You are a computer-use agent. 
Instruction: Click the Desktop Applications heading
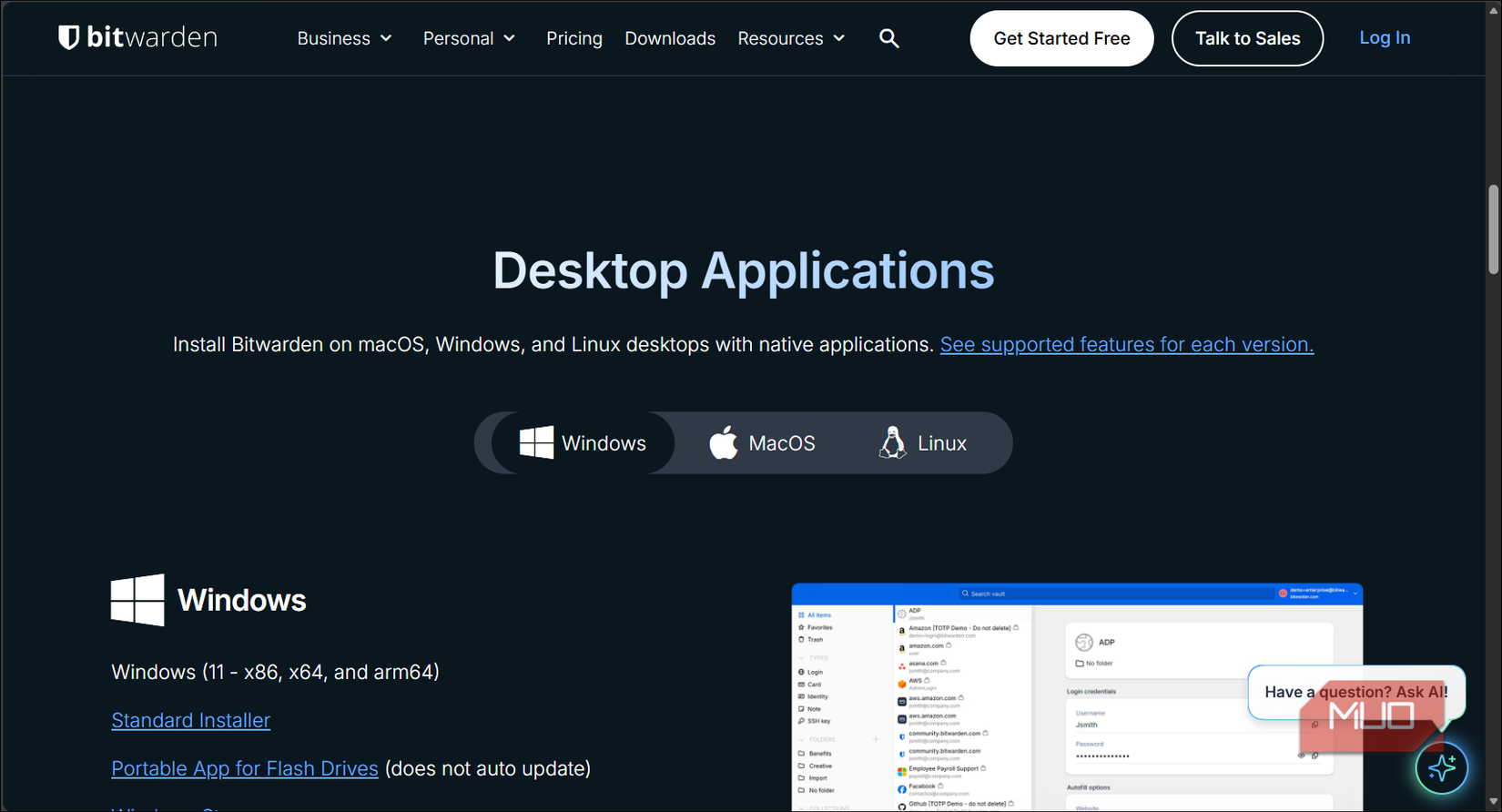point(744,270)
